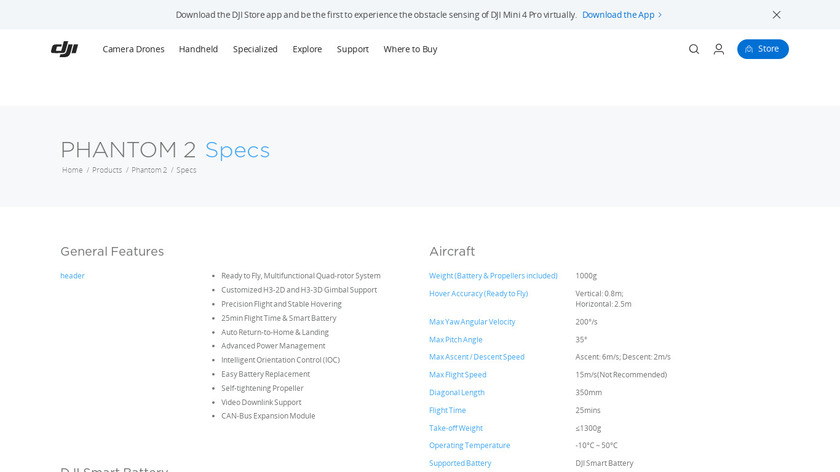Screen dimensions: 840x472
Task: Click '15m/s(Not Recommended)' value
Action: [x=621, y=375]
